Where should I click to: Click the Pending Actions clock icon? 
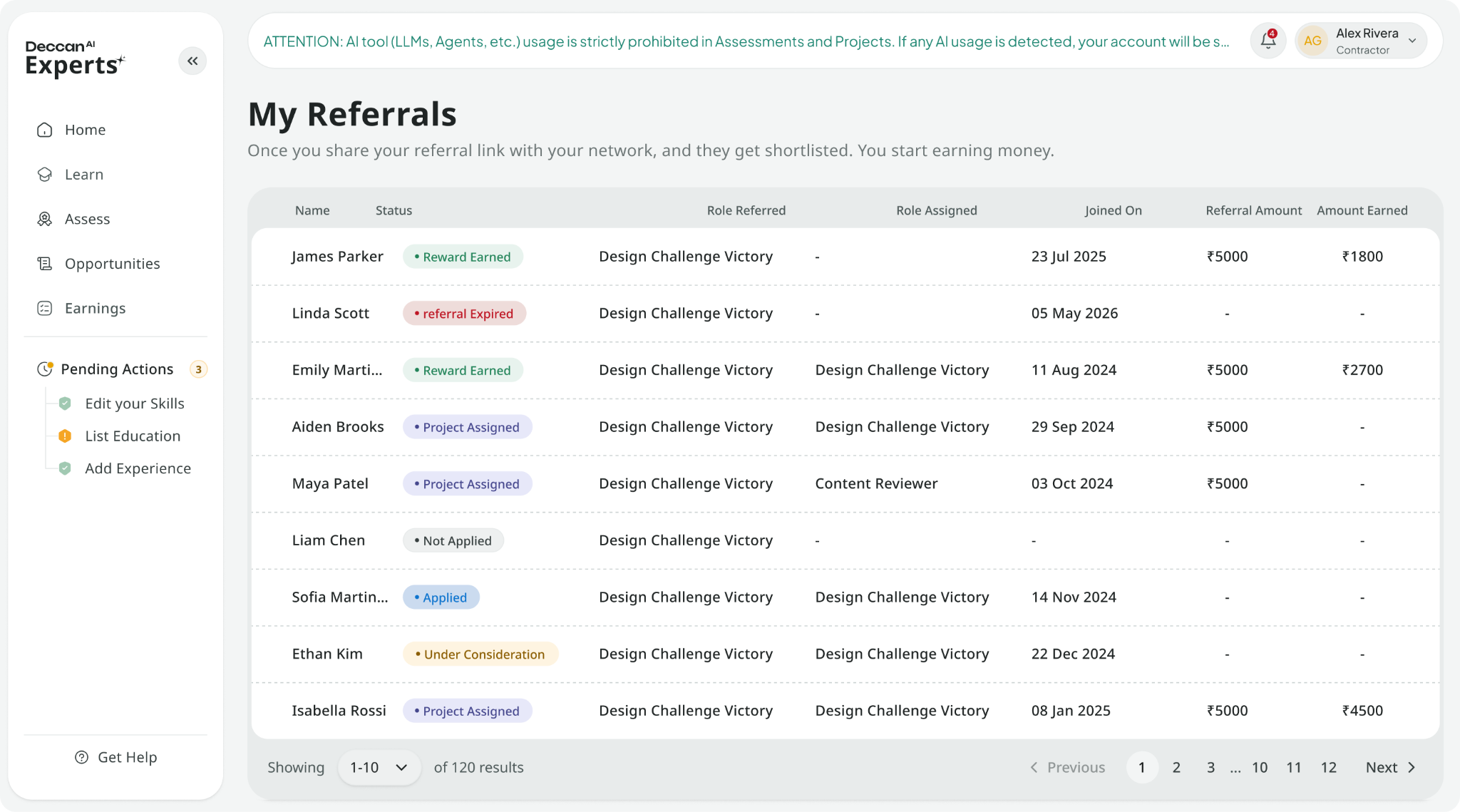(x=45, y=369)
